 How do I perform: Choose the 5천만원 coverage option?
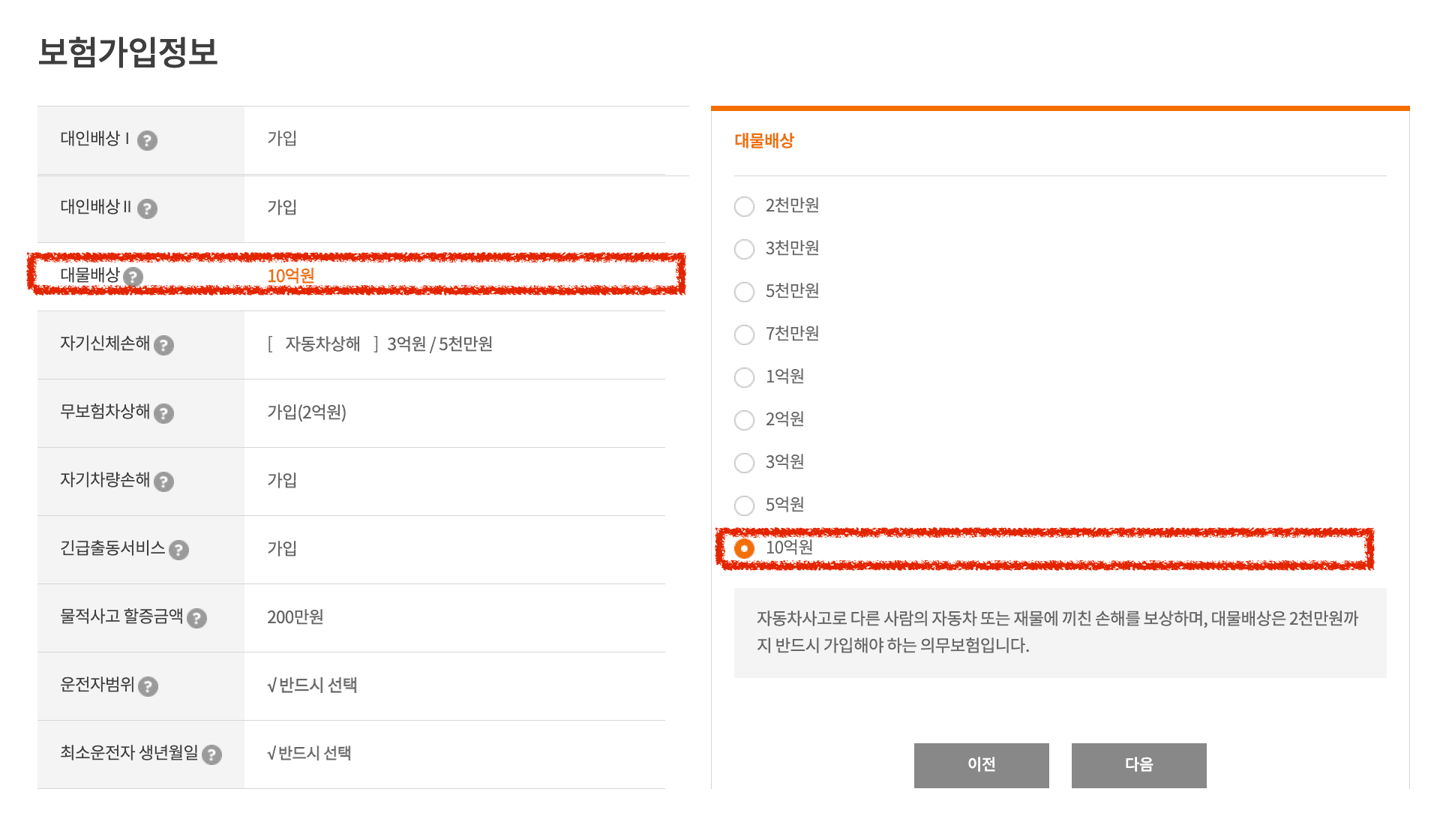(x=744, y=292)
